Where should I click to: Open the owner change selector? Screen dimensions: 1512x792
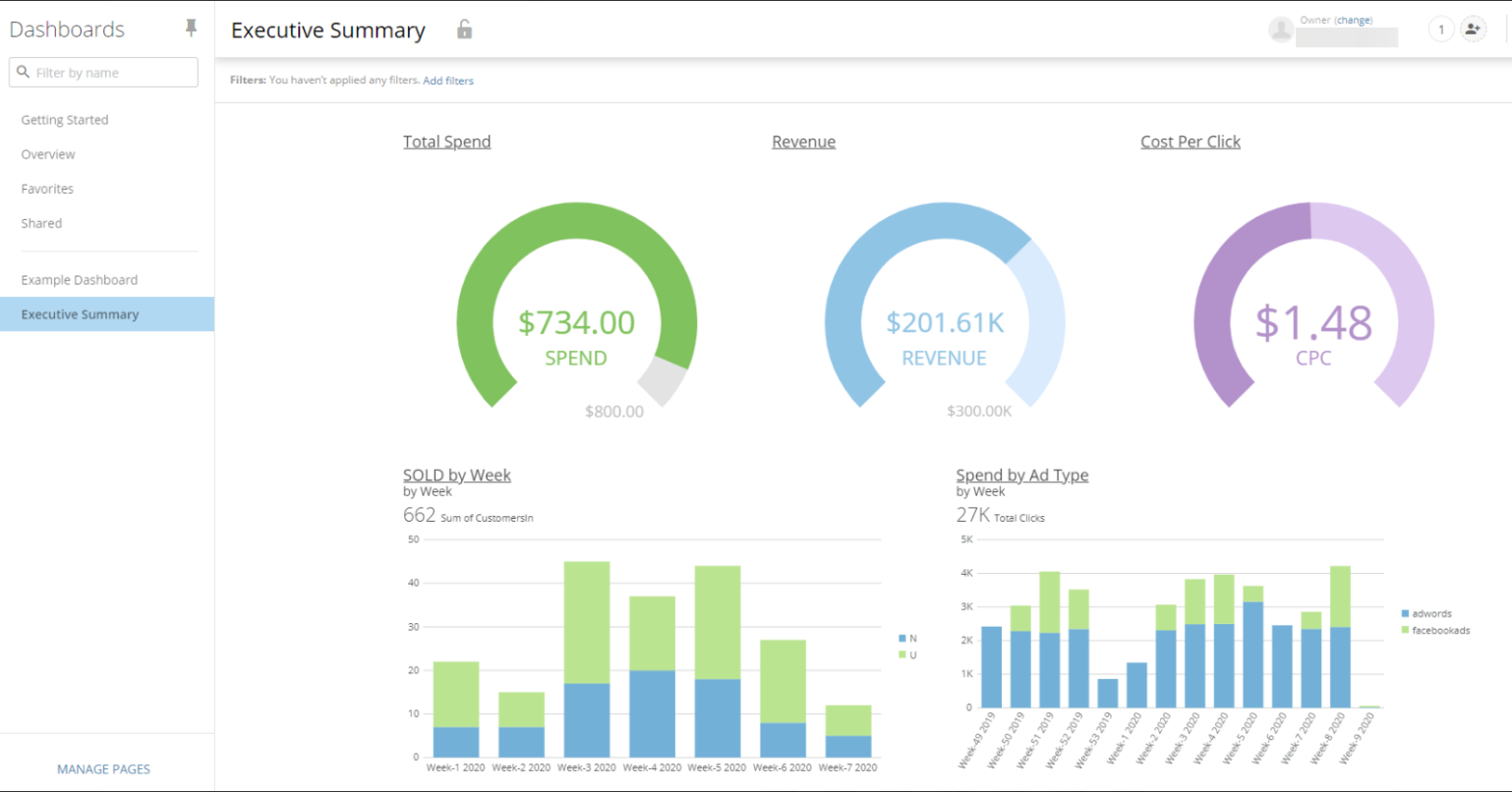(1353, 20)
